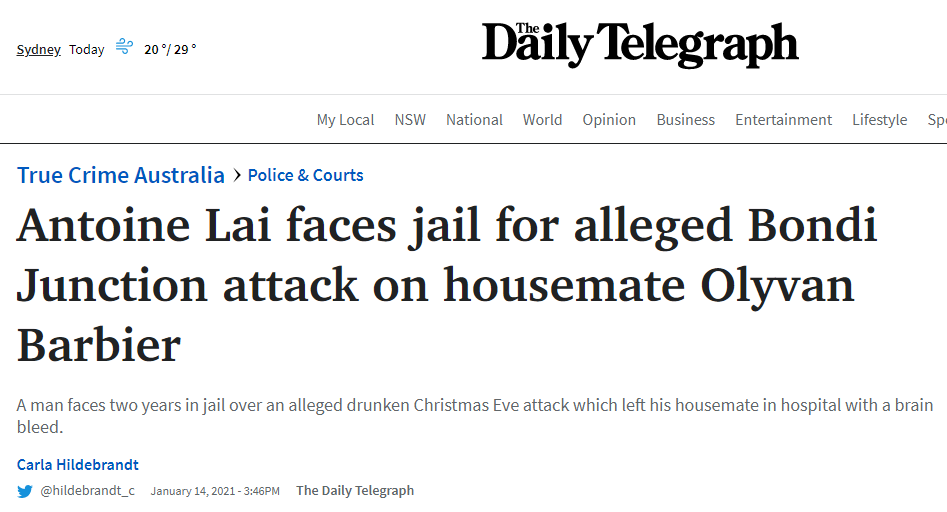Open the Business section
Screen dimensions: 947x512
(x=685, y=120)
